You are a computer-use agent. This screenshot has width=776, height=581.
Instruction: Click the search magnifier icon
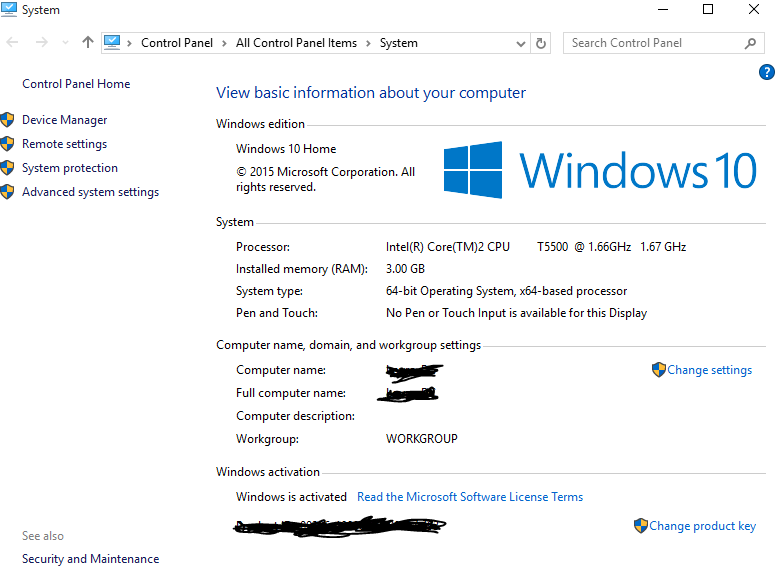pos(750,44)
